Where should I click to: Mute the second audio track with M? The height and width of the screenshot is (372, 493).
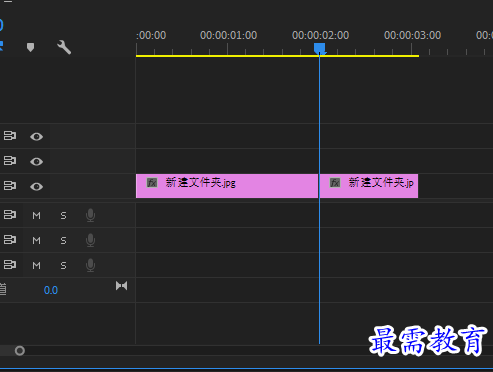36,241
